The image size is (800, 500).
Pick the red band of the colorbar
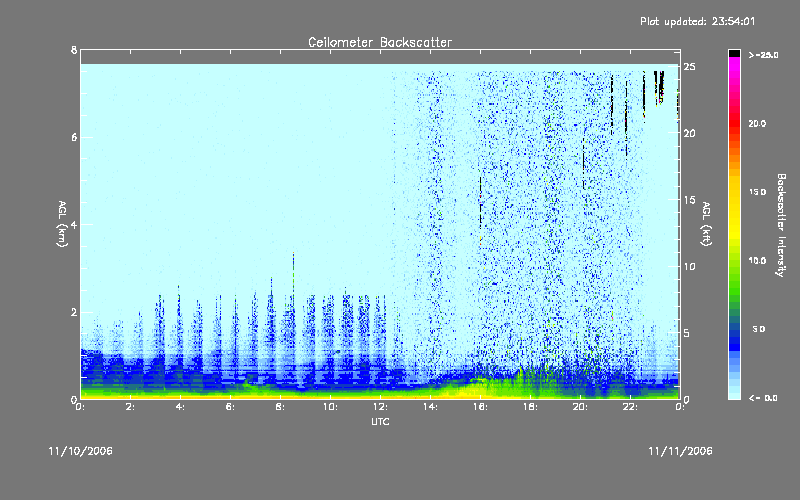(x=734, y=122)
